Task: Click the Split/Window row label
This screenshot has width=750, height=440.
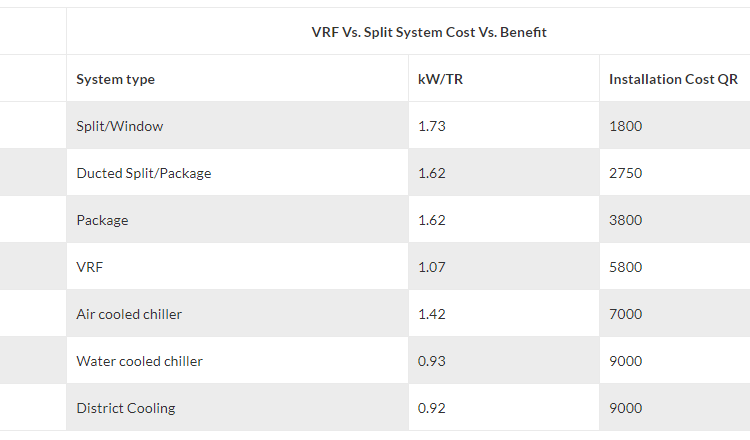Action: (x=119, y=126)
